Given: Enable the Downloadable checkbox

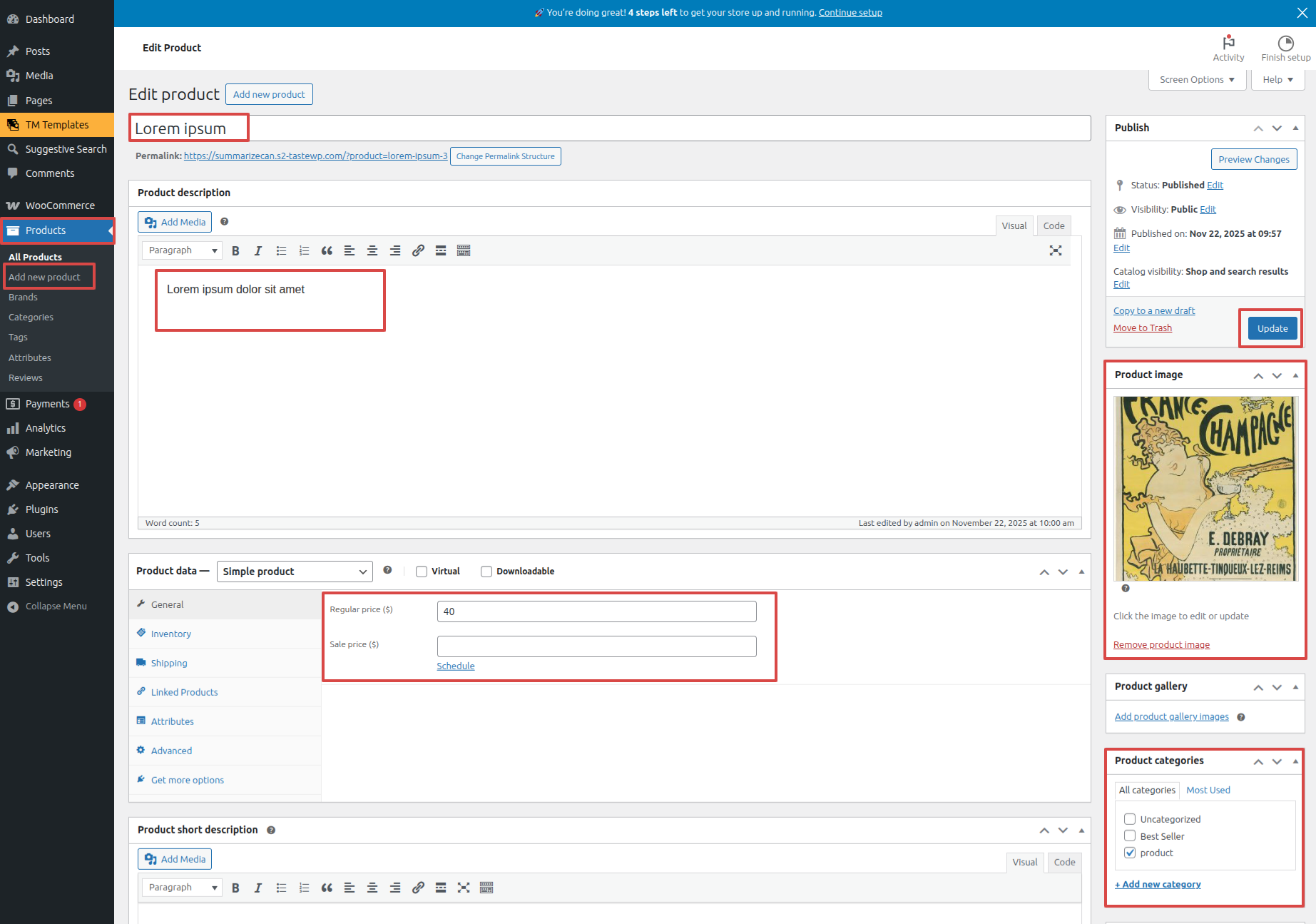Looking at the screenshot, I should 486,572.
